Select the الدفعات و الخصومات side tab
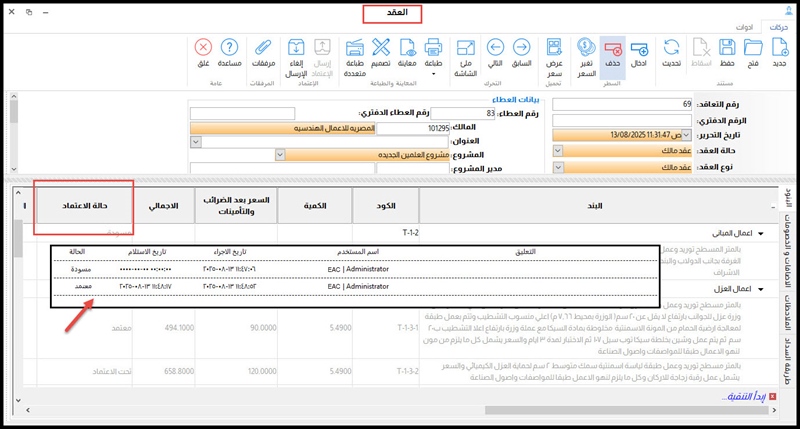 coord(788,250)
